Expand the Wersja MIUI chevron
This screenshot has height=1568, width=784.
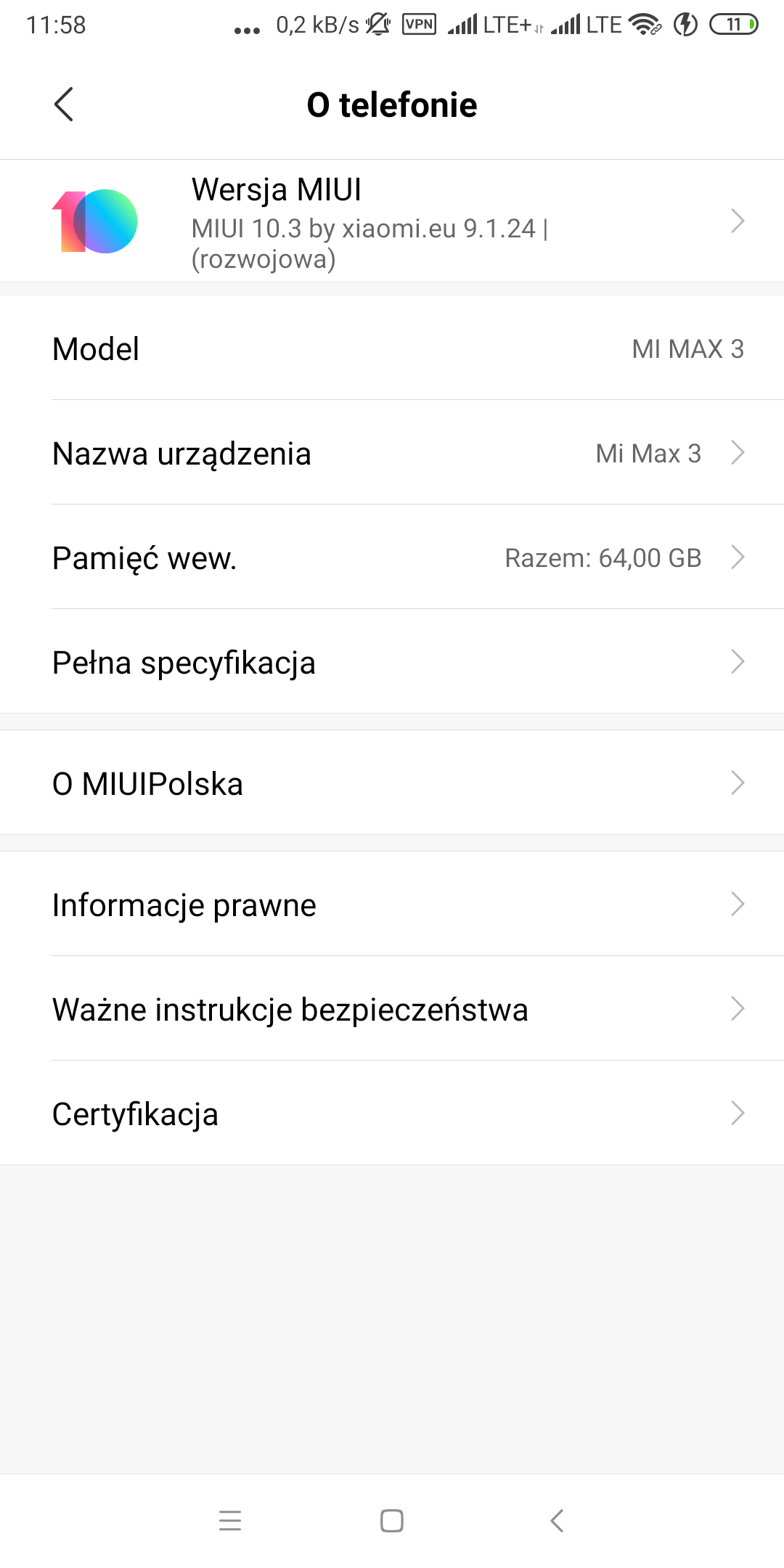(738, 221)
